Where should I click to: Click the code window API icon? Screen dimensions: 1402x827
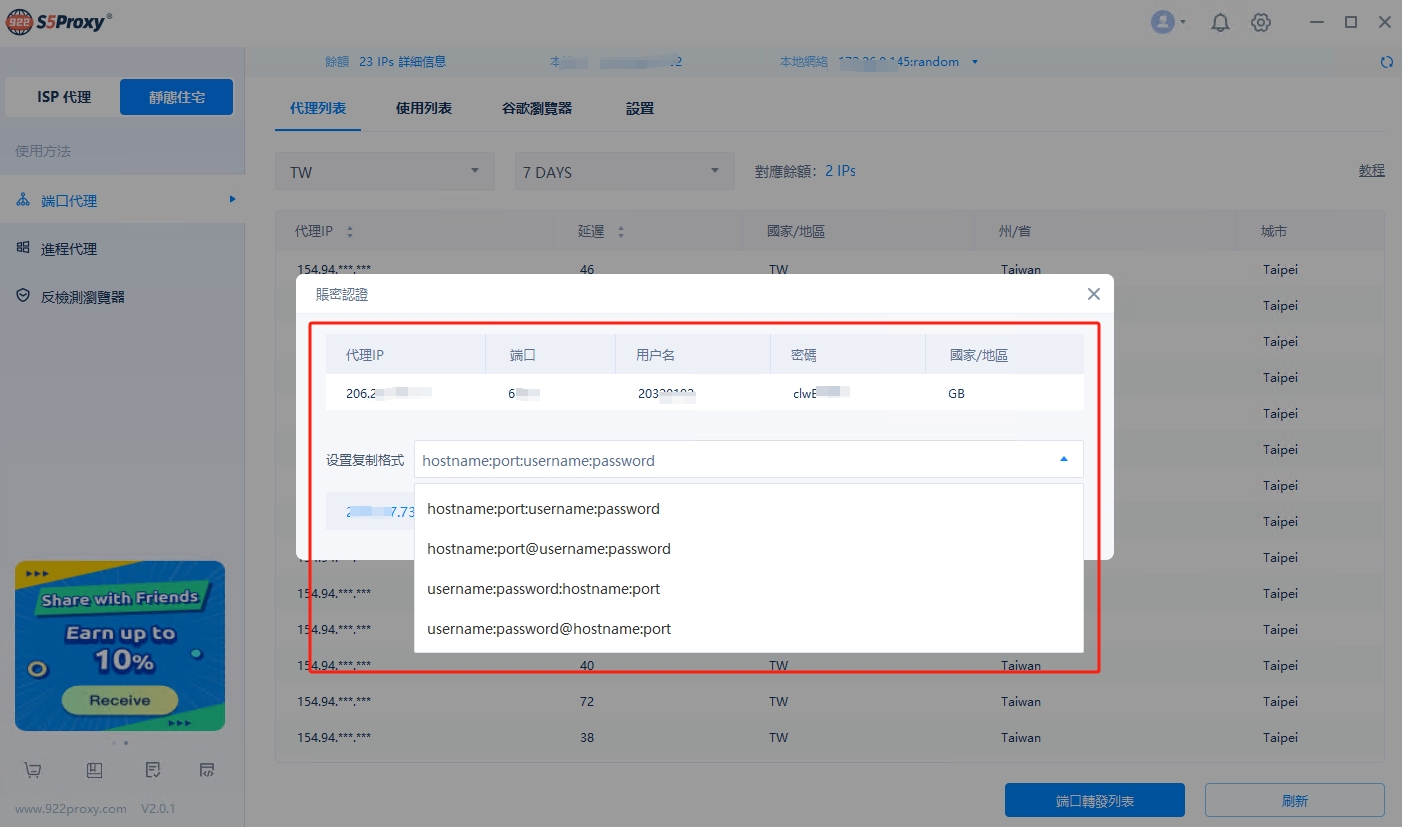(207, 770)
